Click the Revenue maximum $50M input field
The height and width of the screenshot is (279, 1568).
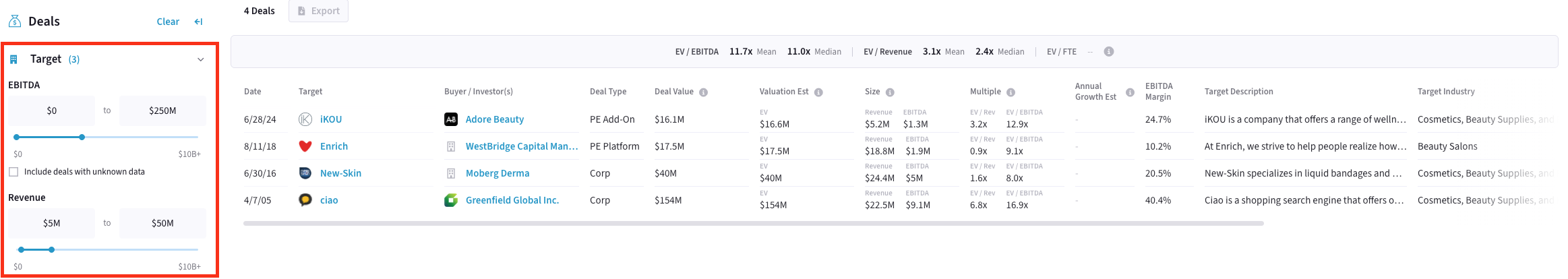162,223
